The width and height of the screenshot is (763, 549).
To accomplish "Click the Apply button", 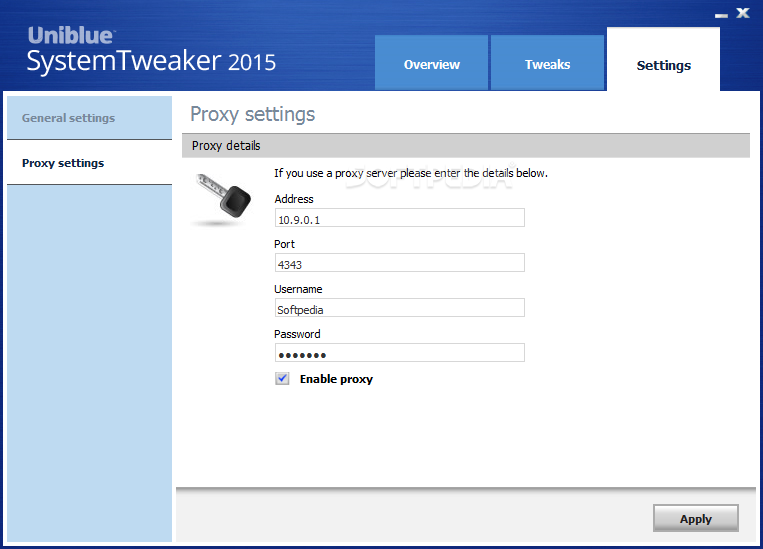I will [x=695, y=518].
